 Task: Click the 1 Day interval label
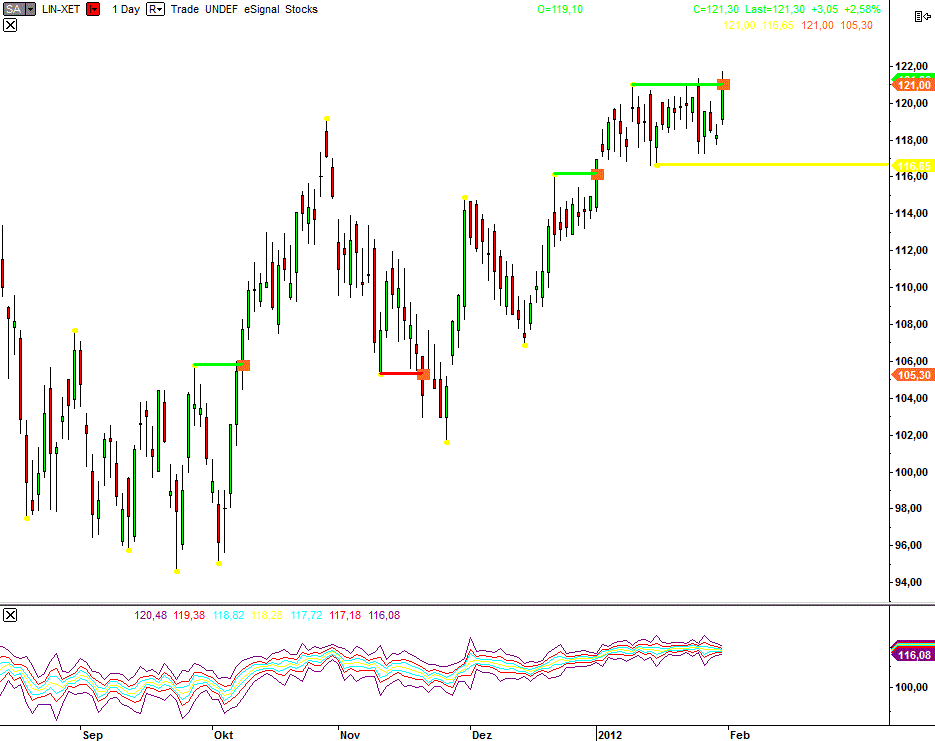coord(126,9)
